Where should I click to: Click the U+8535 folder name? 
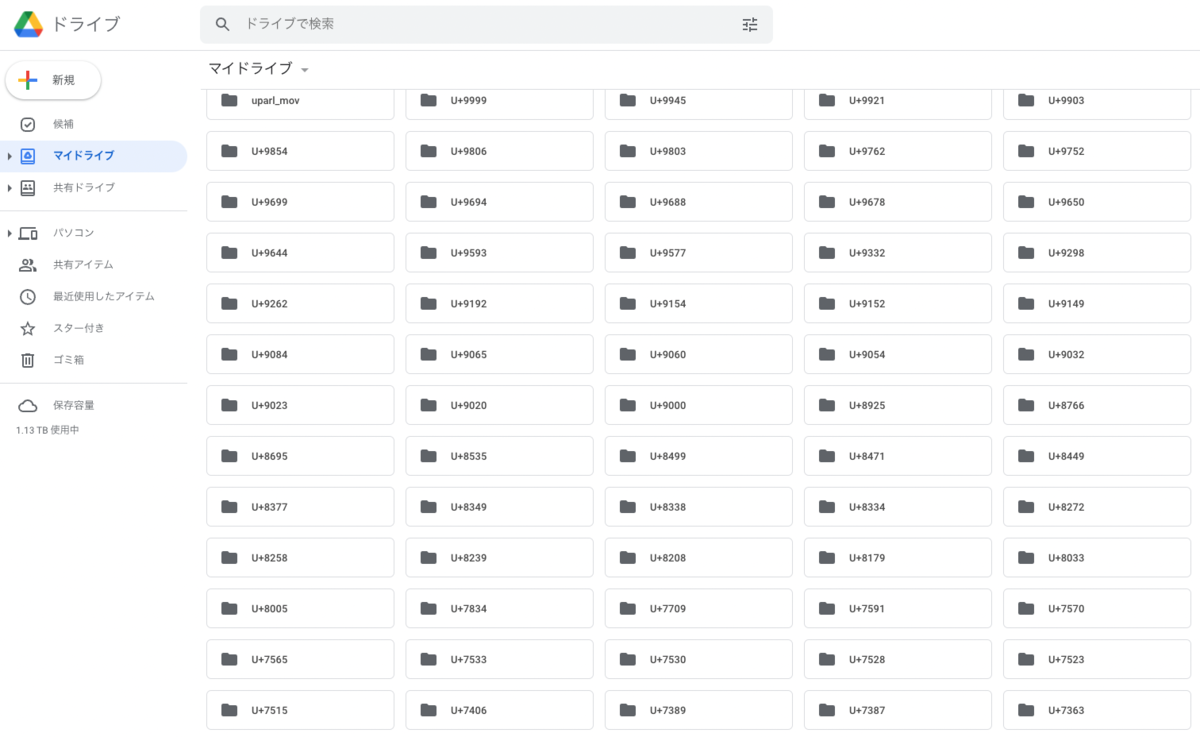coord(469,457)
